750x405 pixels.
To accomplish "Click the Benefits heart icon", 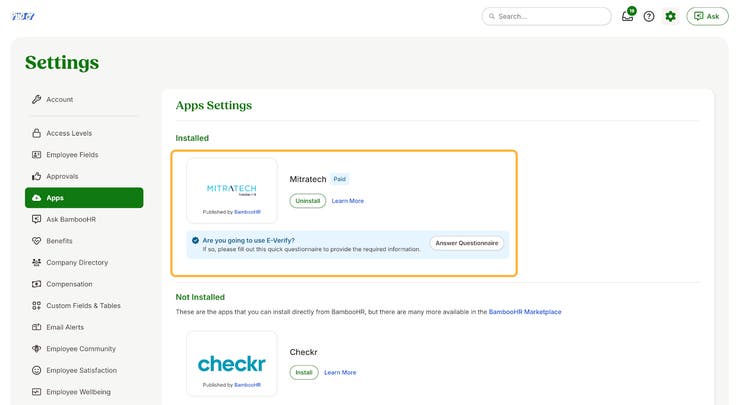I will tap(36, 241).
